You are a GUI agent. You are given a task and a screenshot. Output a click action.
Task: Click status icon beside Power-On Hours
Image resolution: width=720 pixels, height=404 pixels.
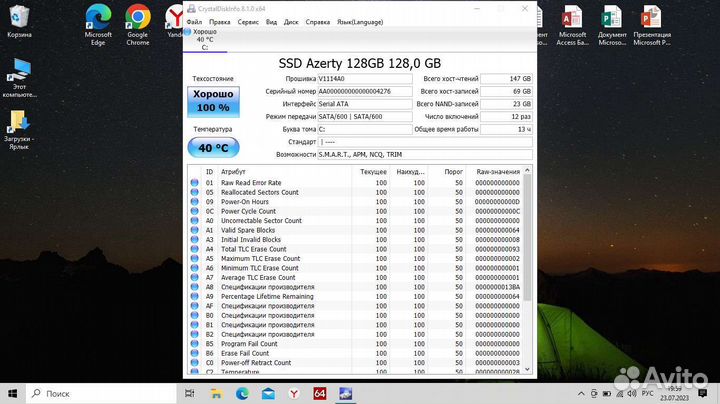194,202
